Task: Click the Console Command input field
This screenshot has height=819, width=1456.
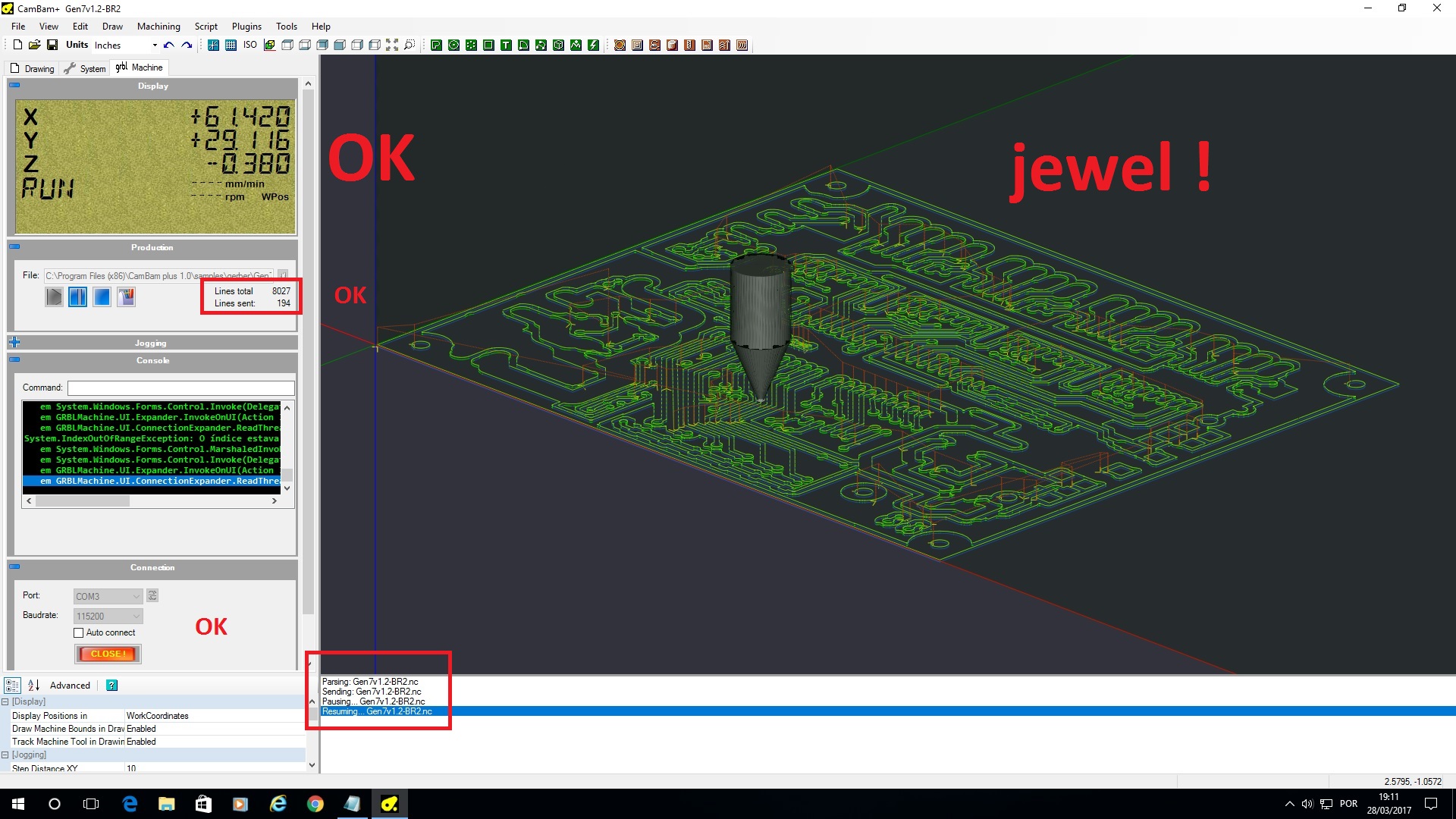Action: coord(180,388)
